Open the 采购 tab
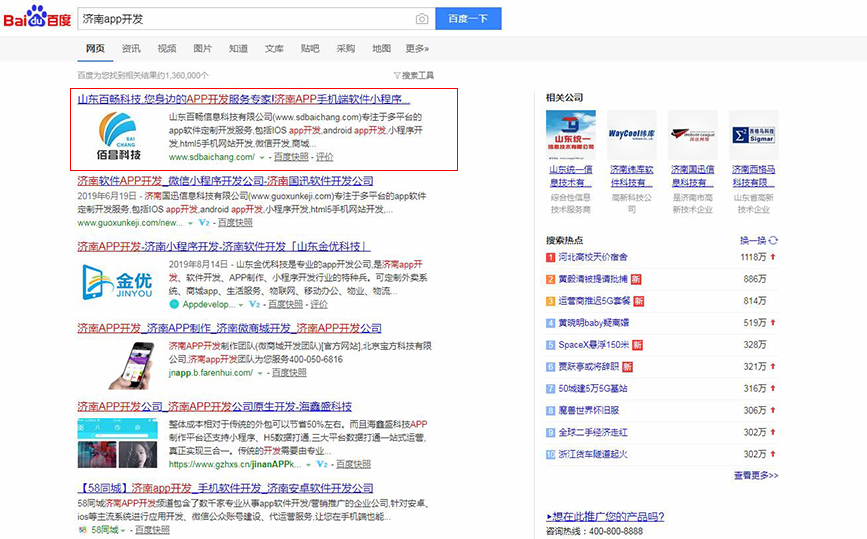 point(346,49)
